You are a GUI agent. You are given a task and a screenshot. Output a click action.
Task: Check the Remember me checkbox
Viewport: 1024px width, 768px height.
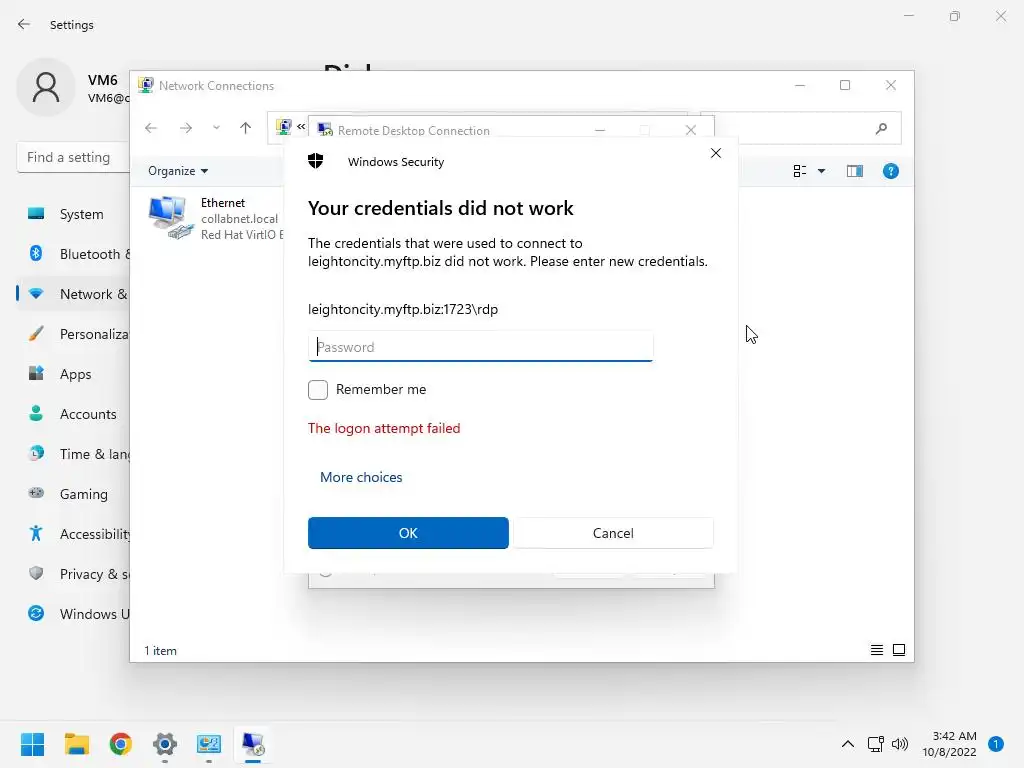[x=318, y=390]
